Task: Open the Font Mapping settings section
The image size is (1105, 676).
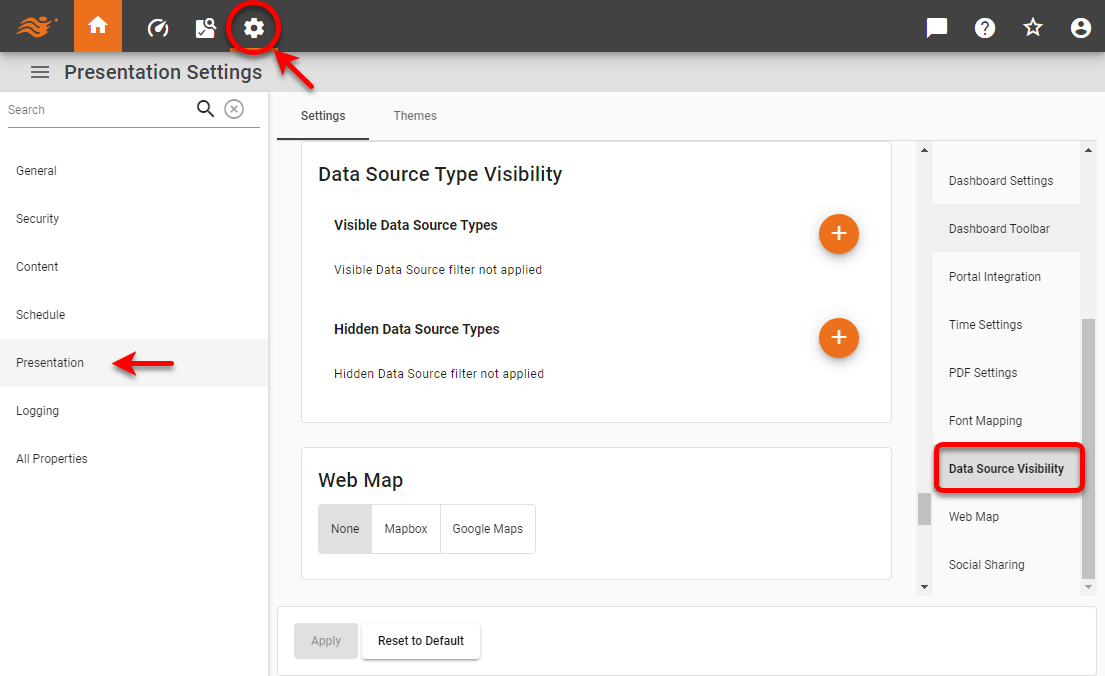Action: 983,420
